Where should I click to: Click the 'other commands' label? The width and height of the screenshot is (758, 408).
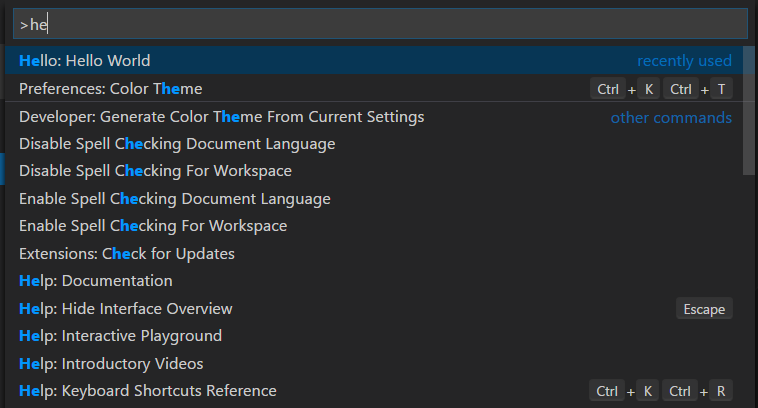671,118
